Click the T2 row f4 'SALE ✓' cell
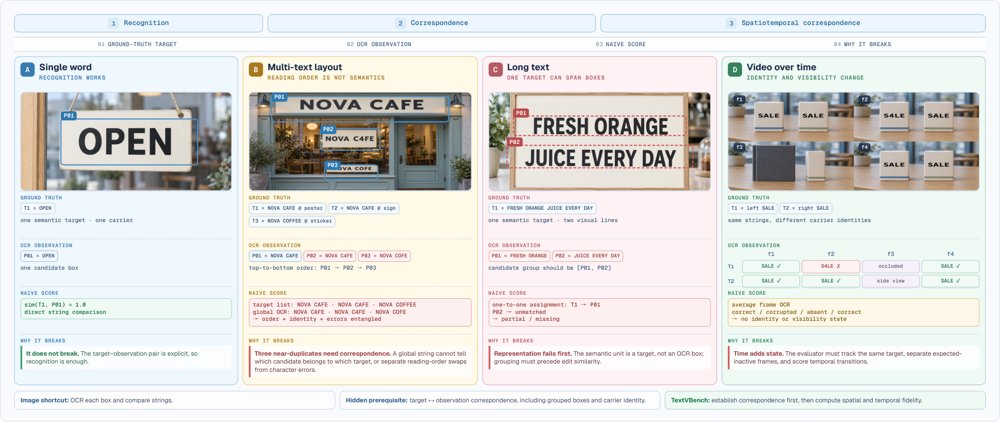 tap(951, 281)
